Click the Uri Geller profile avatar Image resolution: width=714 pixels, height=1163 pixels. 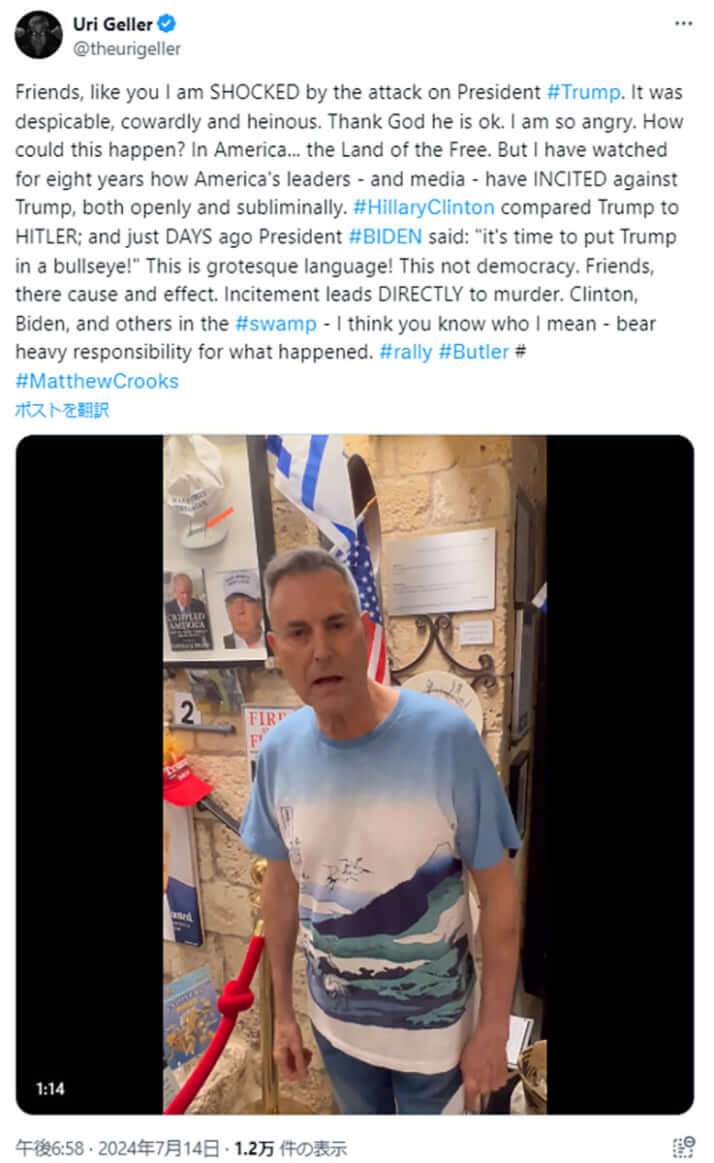[x=39, y=35]
